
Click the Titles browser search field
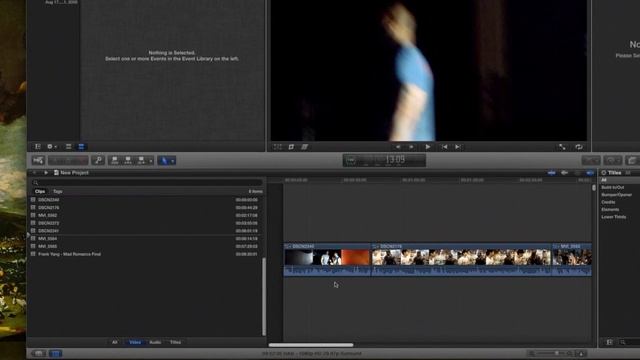629,342
